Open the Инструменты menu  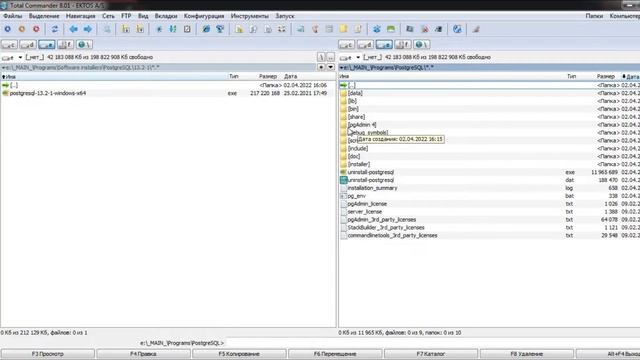(249, 16)
